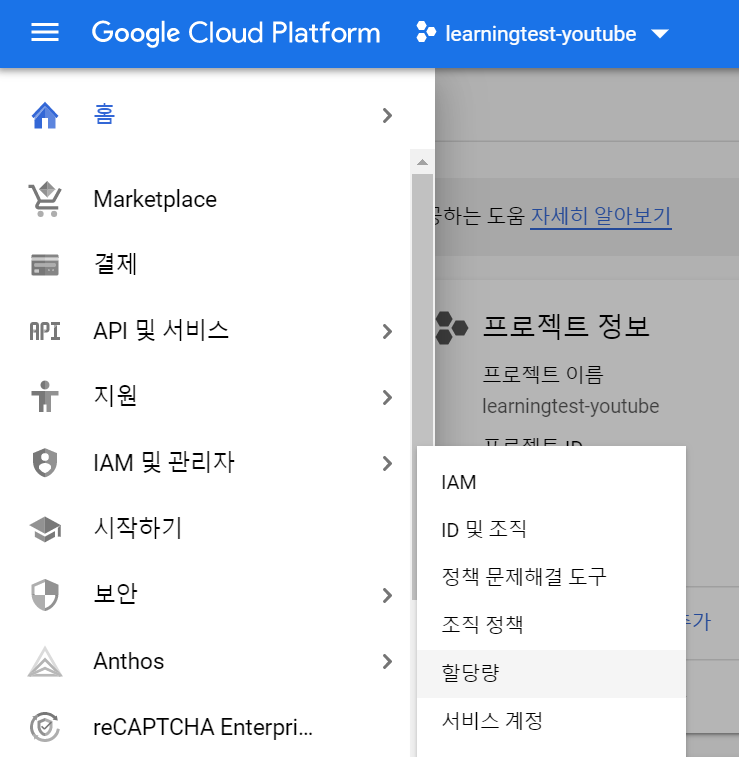Choose 정책 문제해결 도구 in the submenu
This screenshot has height=757, width=739.
pos(551,578)
